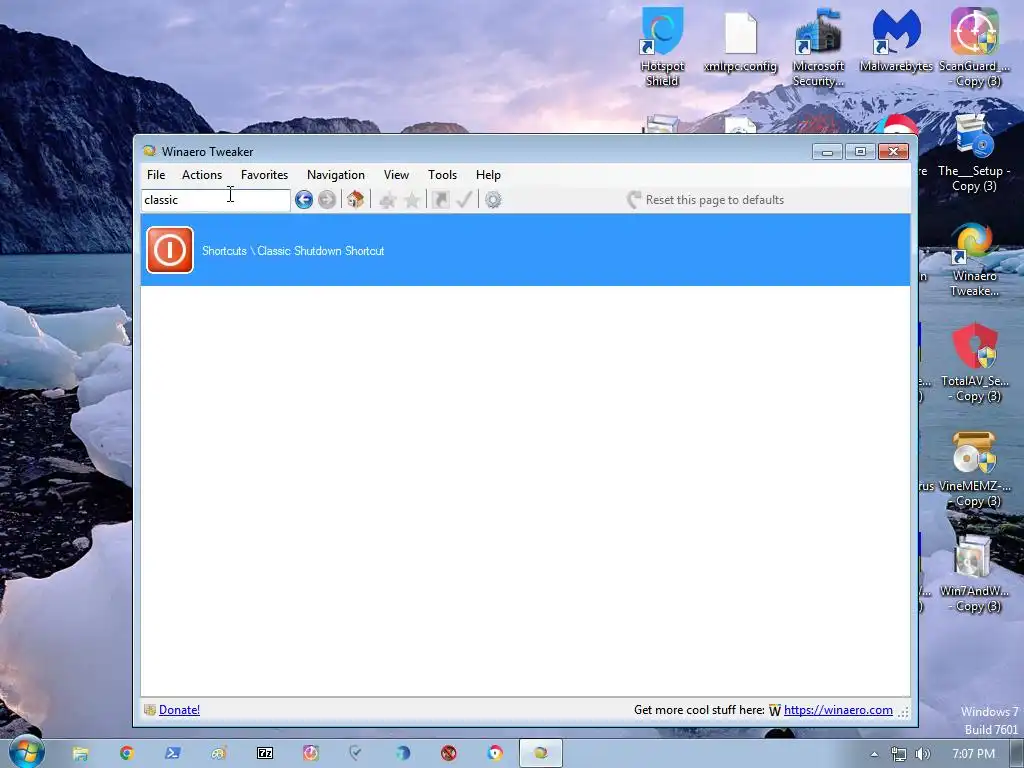The image size is (1024, 768).
Task: Select the VineMEMZ Copy (3) desktop icon
Action: click(974, 469)
